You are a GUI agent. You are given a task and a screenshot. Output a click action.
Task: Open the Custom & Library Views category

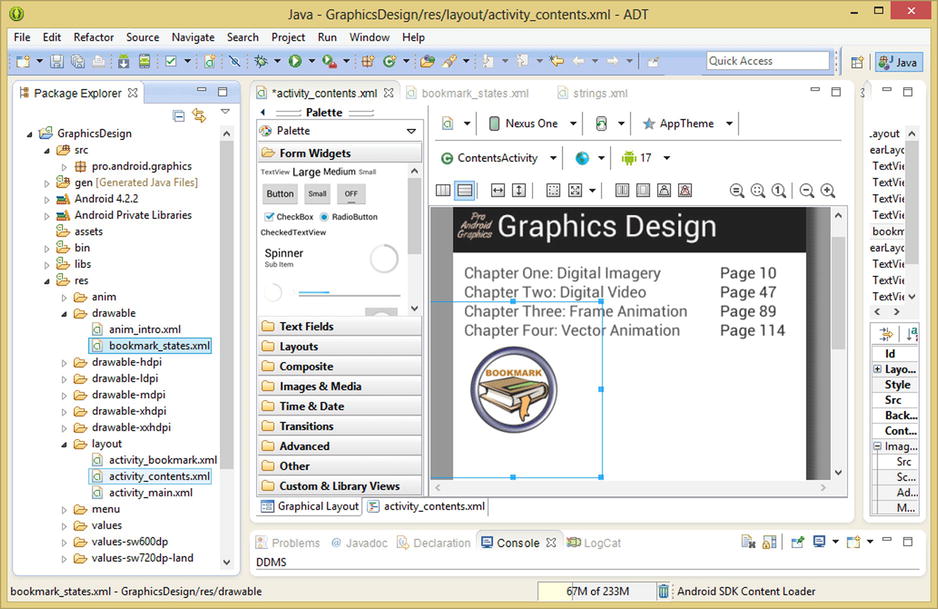(x=340, y=486)
